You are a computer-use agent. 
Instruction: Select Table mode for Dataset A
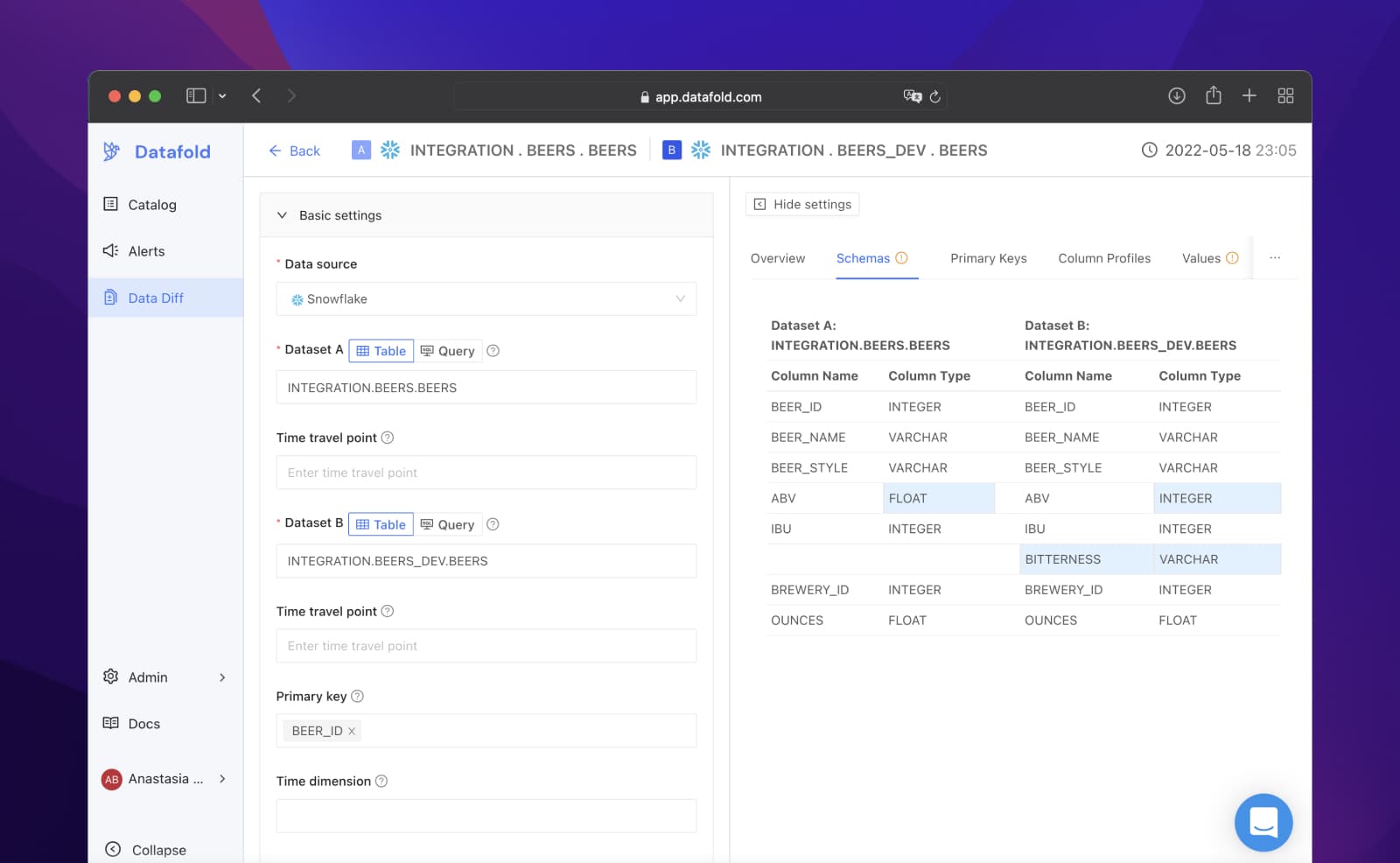point(381,351)
